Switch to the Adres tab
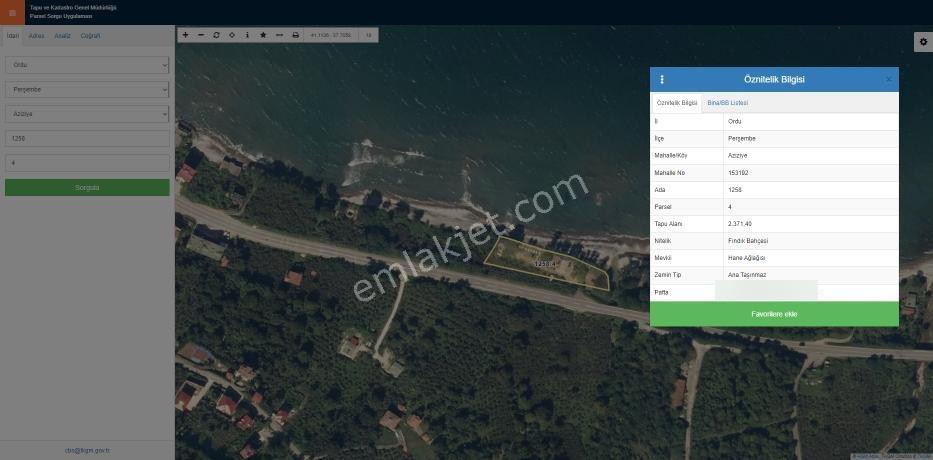 (x=36, y=36)
